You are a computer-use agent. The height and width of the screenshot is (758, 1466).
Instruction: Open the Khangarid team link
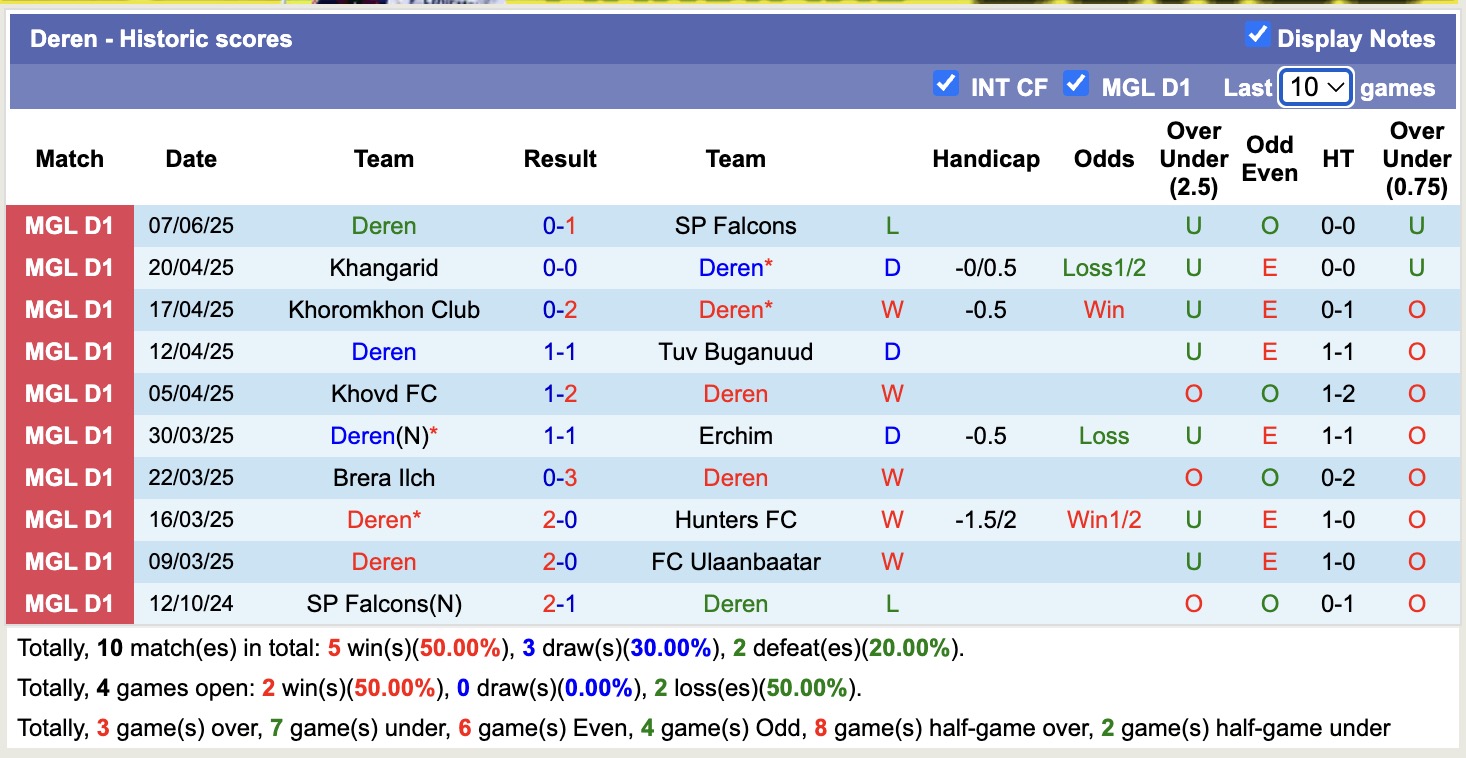tap(384, 268)
